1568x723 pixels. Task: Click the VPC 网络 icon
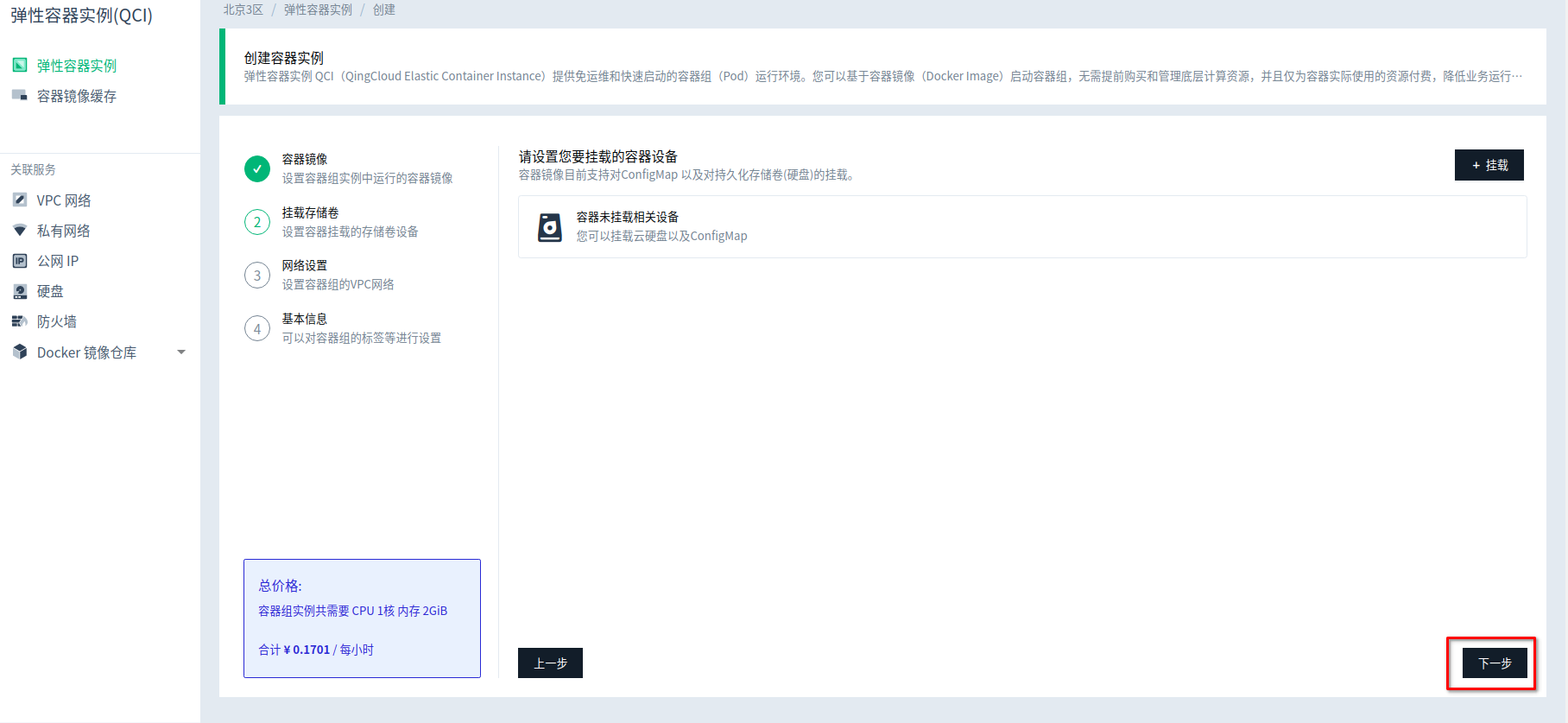20,200
